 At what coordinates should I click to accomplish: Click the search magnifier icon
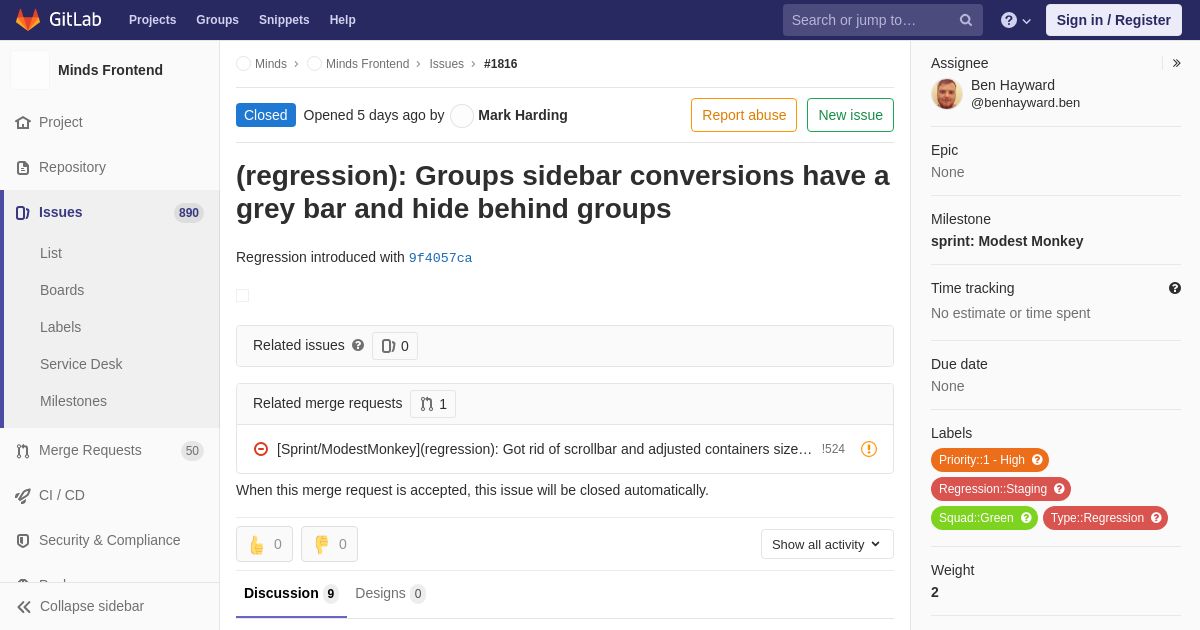[x=966, y=20]
